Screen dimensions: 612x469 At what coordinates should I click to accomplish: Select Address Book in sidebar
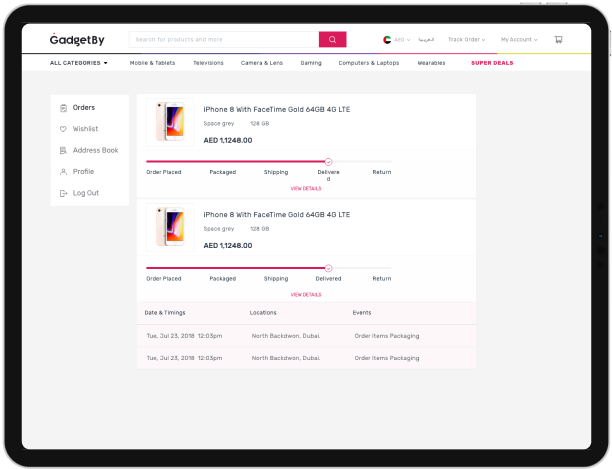(95, 150)
